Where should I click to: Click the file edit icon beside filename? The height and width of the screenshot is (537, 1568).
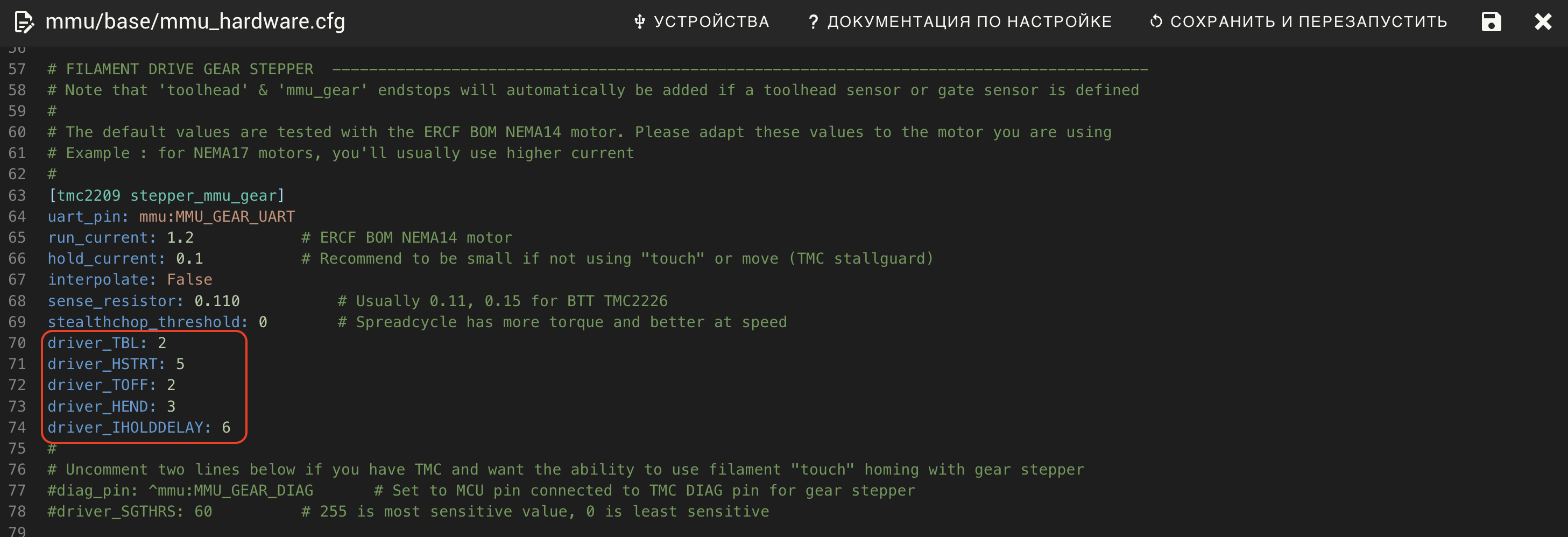(x=23, y=22)
